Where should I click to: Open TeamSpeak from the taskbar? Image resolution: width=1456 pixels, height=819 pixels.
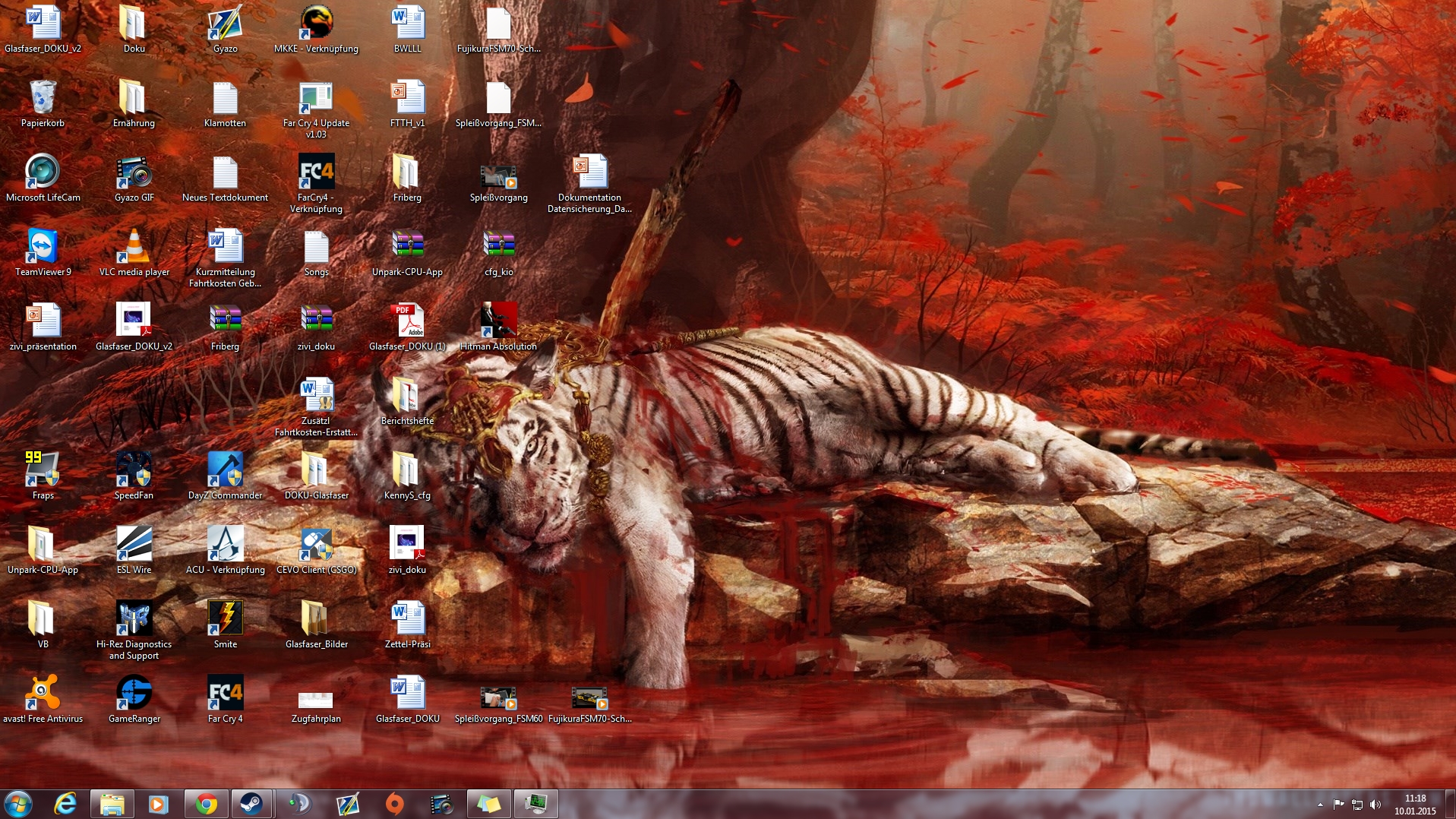299,804
